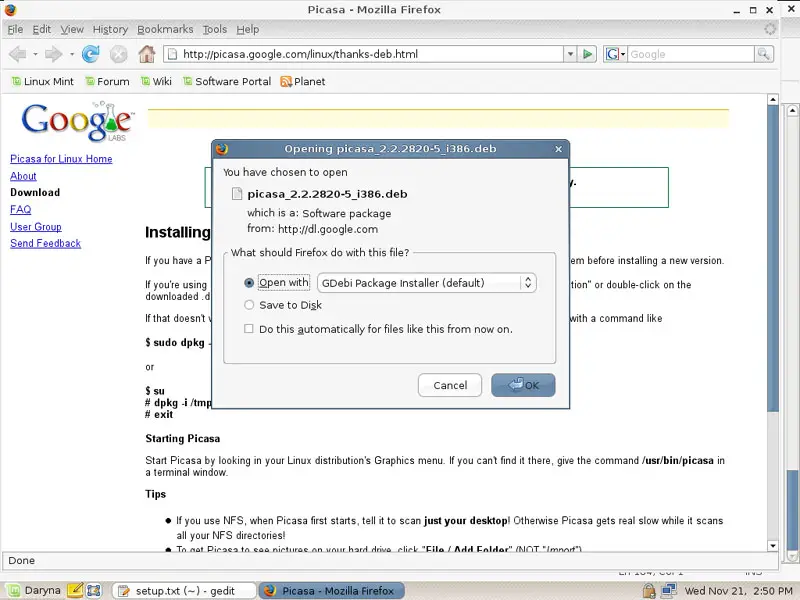Image resolution: width=800 pixels, height=600 pixels.
Task: Cancel the file download dialog
Action: pyautogui.click(x=450, y=385)
